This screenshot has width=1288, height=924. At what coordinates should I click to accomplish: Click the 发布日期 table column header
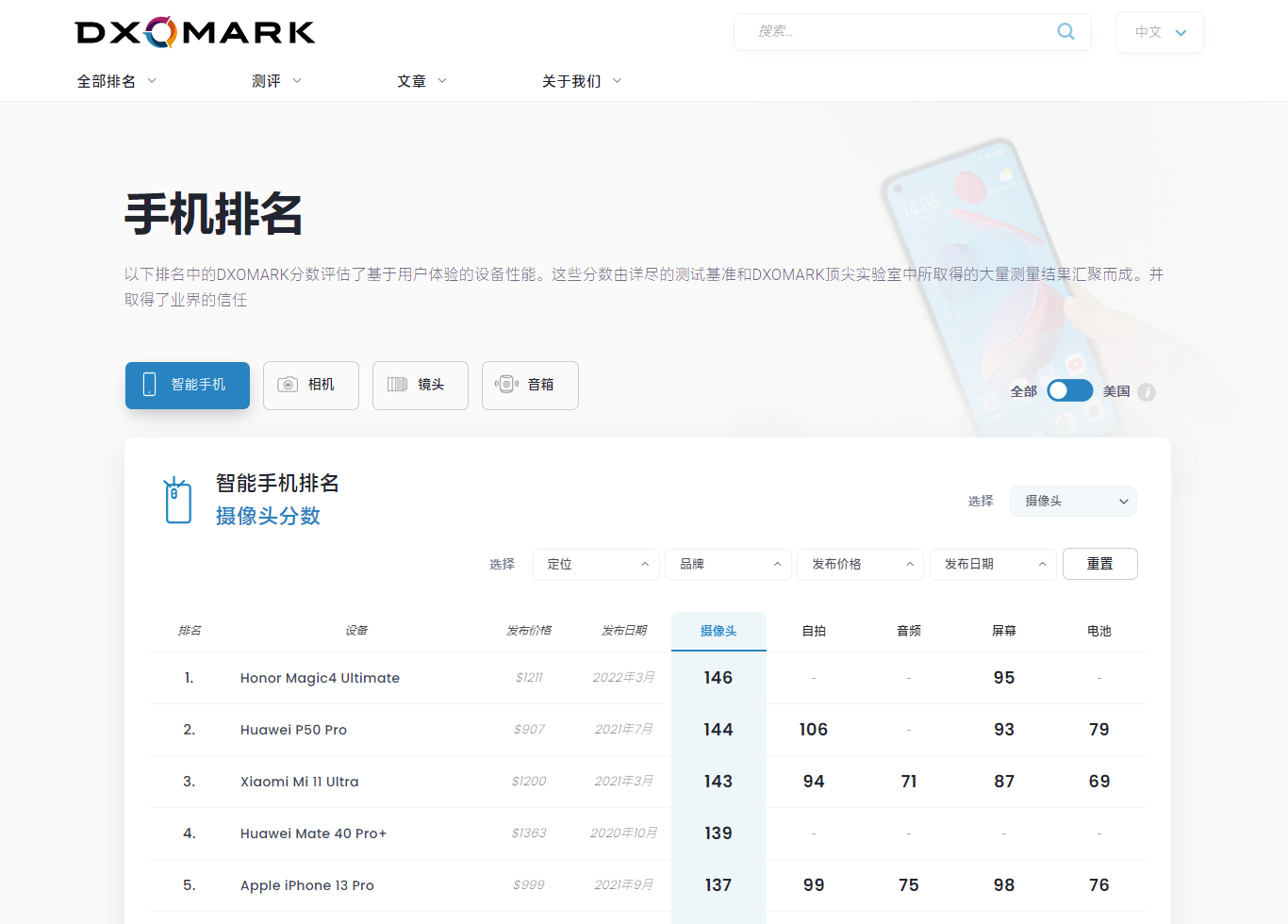point(624,631)
